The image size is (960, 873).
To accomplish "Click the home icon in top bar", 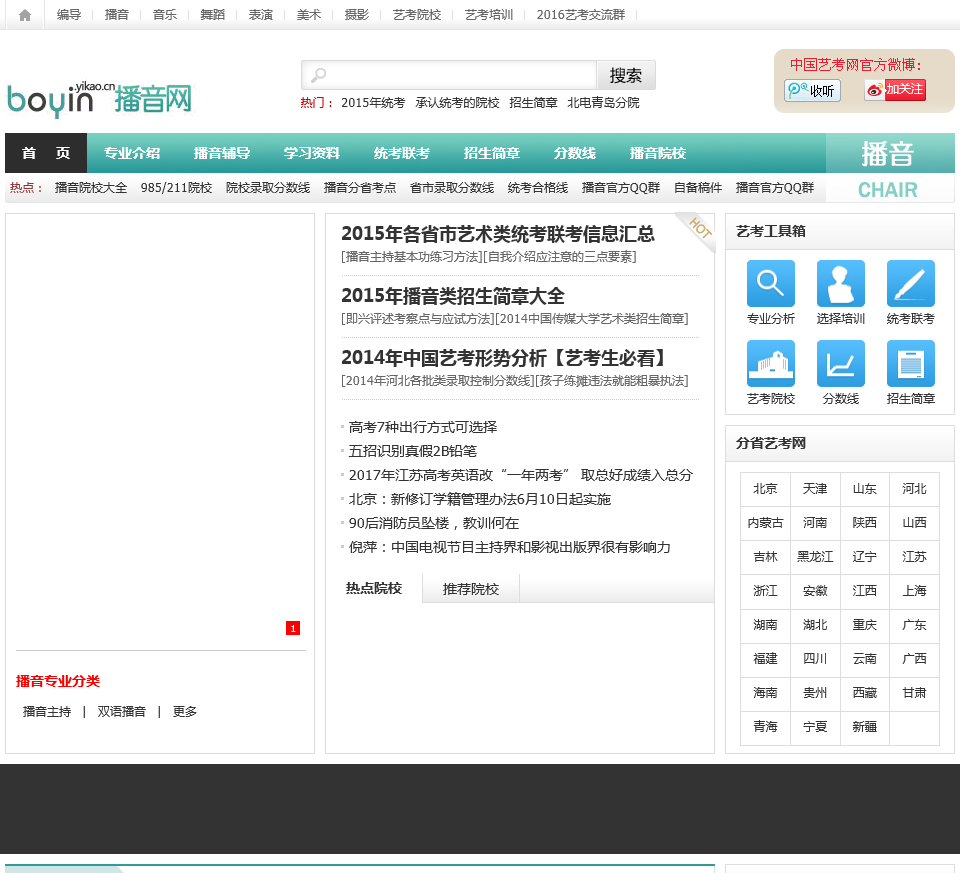I will click(x=25, y=15).
